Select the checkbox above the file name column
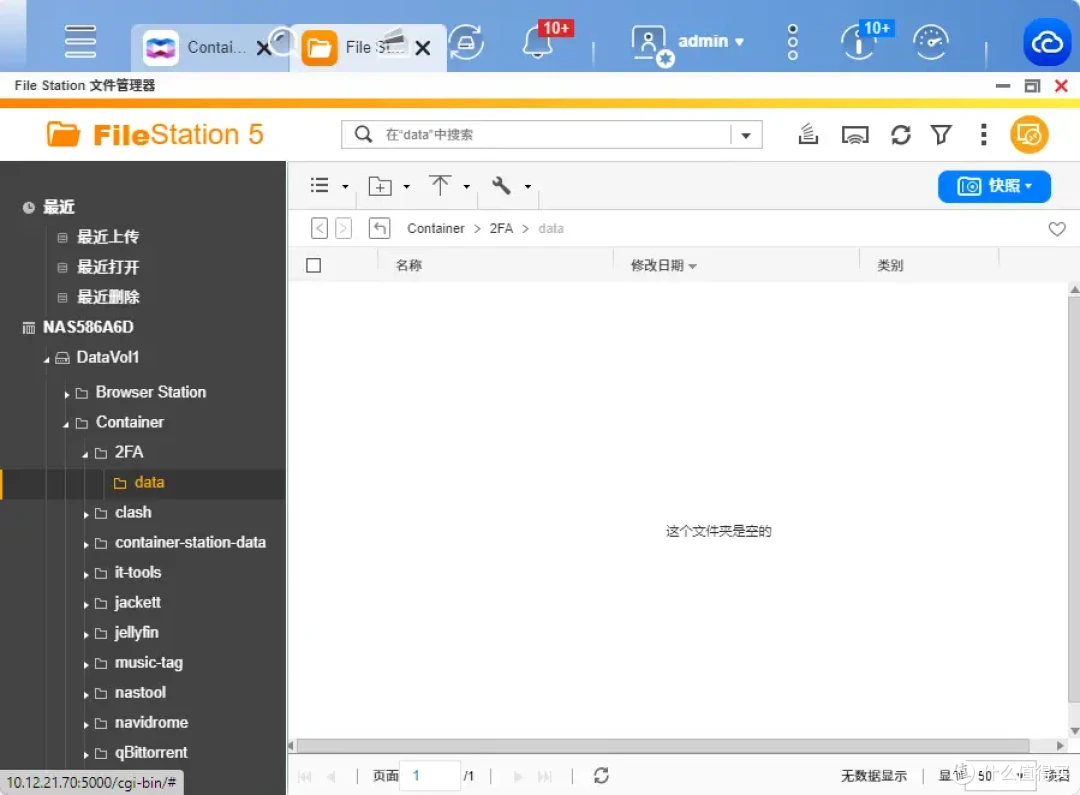The image size is (1080, 795). click(313, 264)
